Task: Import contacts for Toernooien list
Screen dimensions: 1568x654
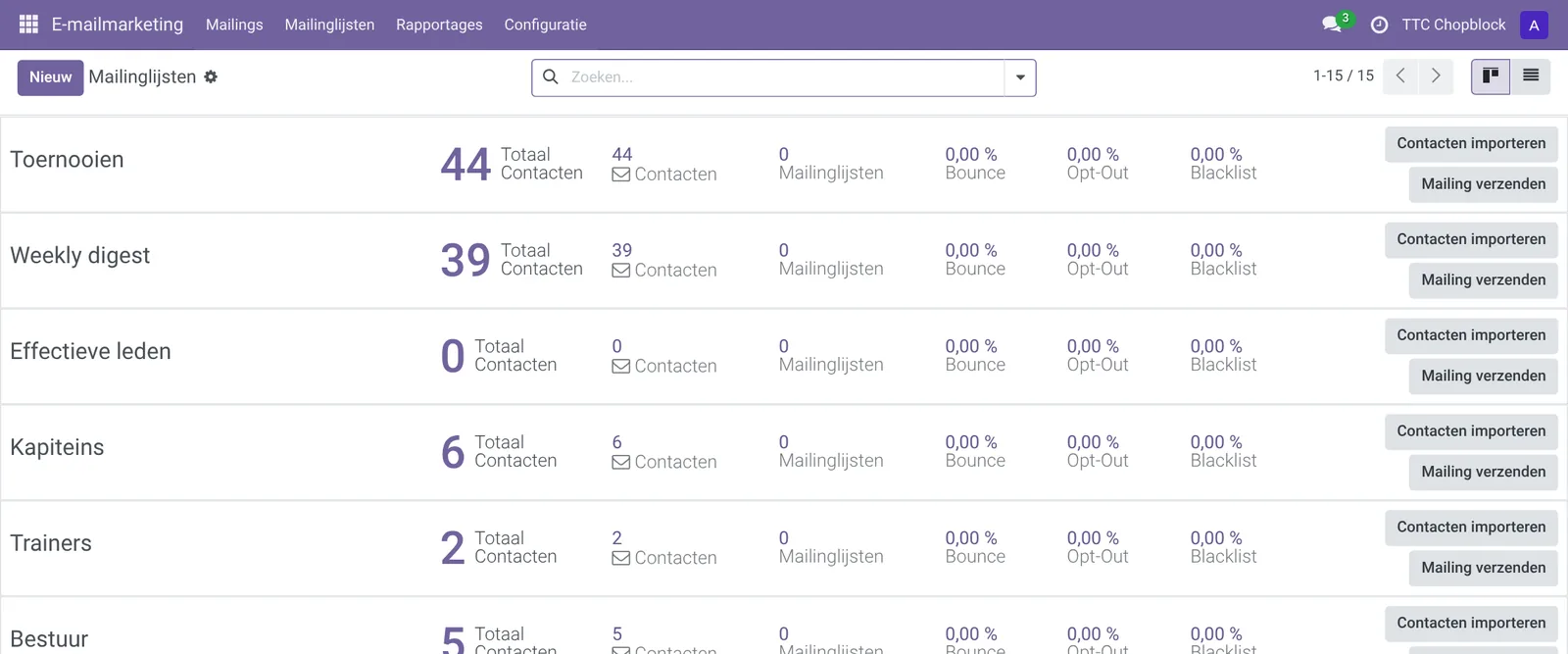Action: click(1471, 144)
